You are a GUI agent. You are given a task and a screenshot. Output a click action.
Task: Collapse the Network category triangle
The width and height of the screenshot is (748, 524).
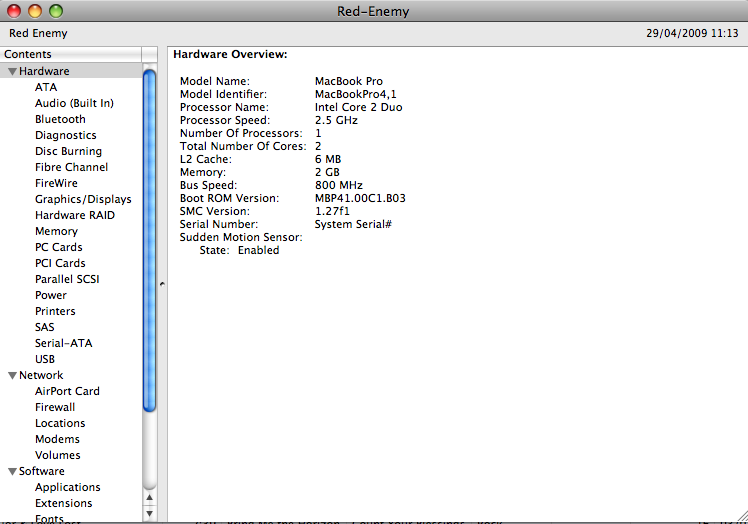[x=12, y=376]
